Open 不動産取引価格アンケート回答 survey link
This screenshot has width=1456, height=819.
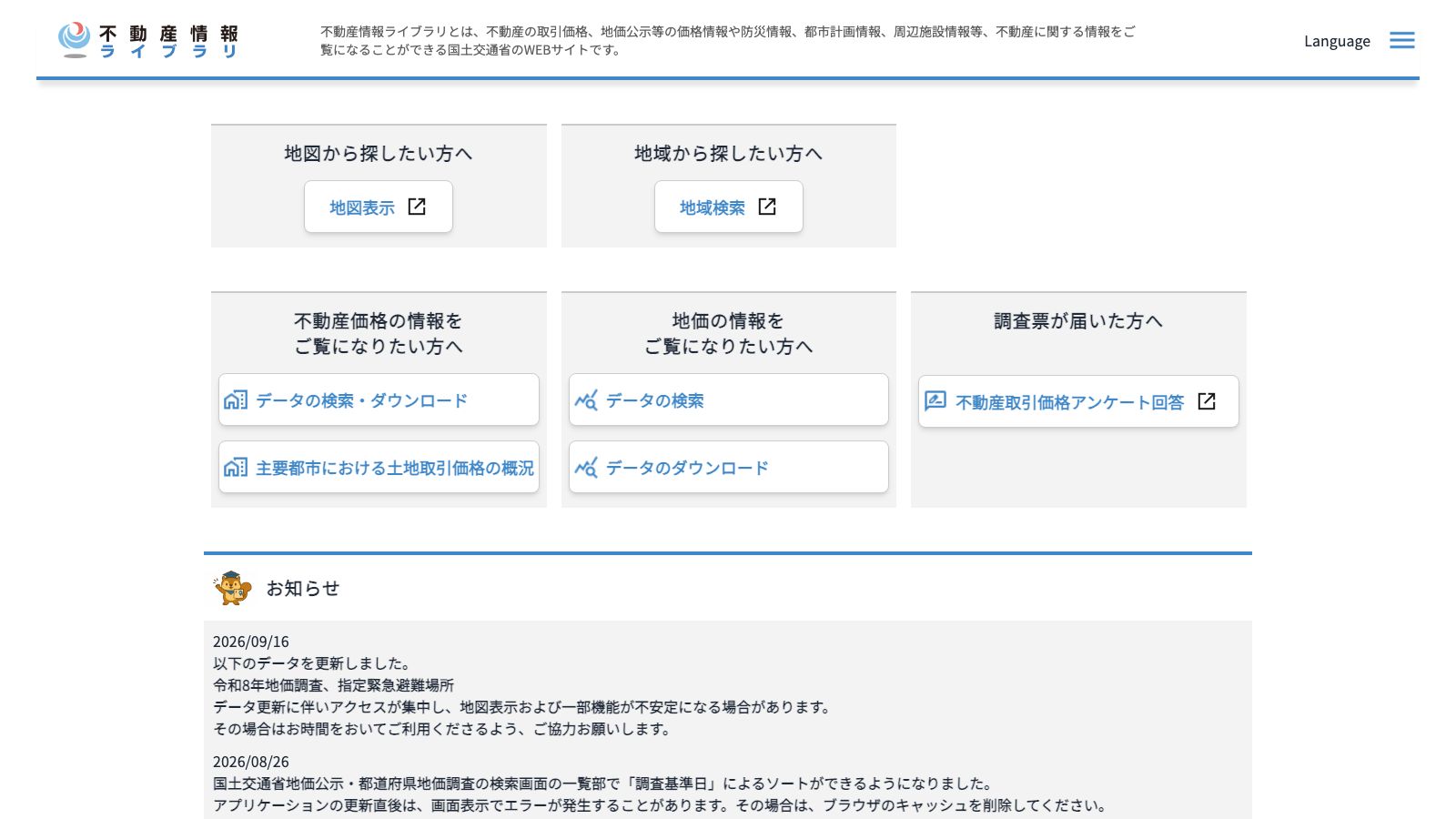pos(1078,401)
